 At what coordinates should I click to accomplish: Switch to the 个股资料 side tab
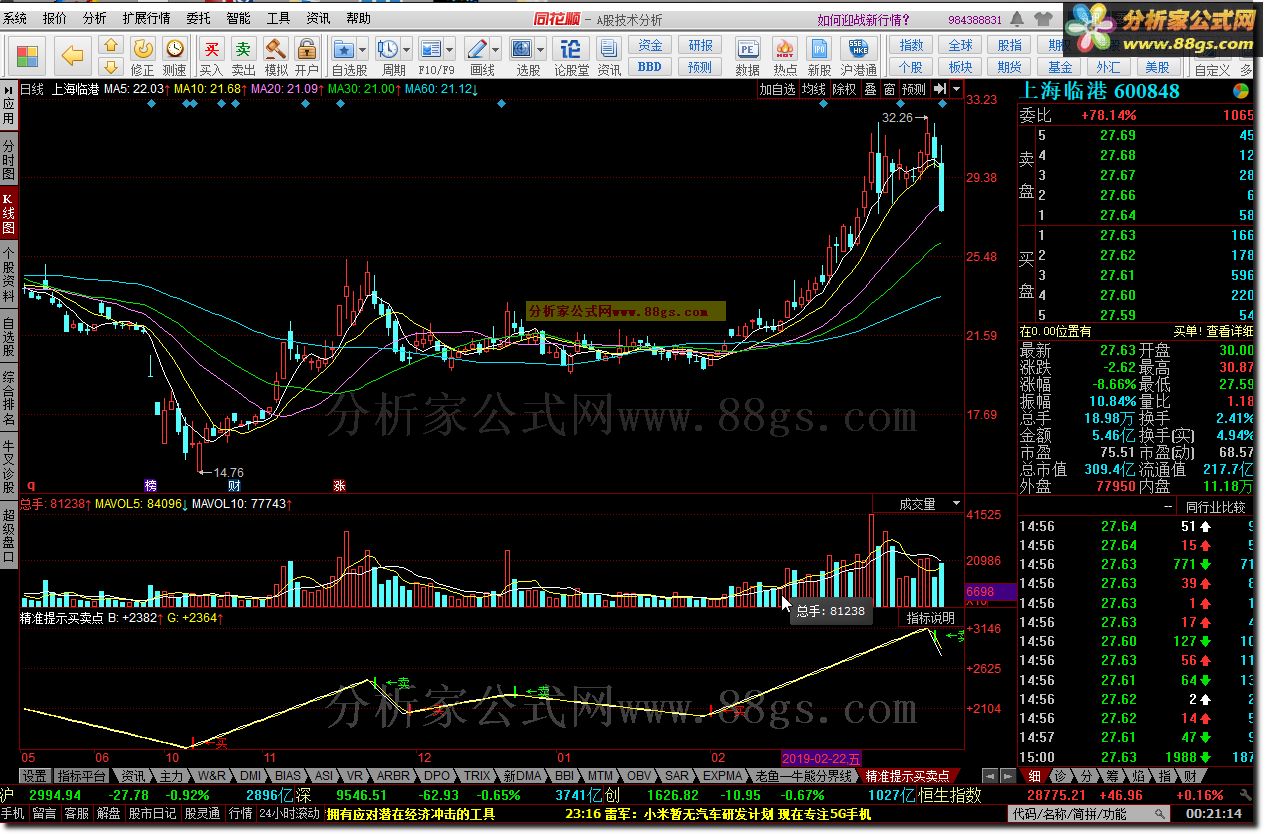[8, 273]
